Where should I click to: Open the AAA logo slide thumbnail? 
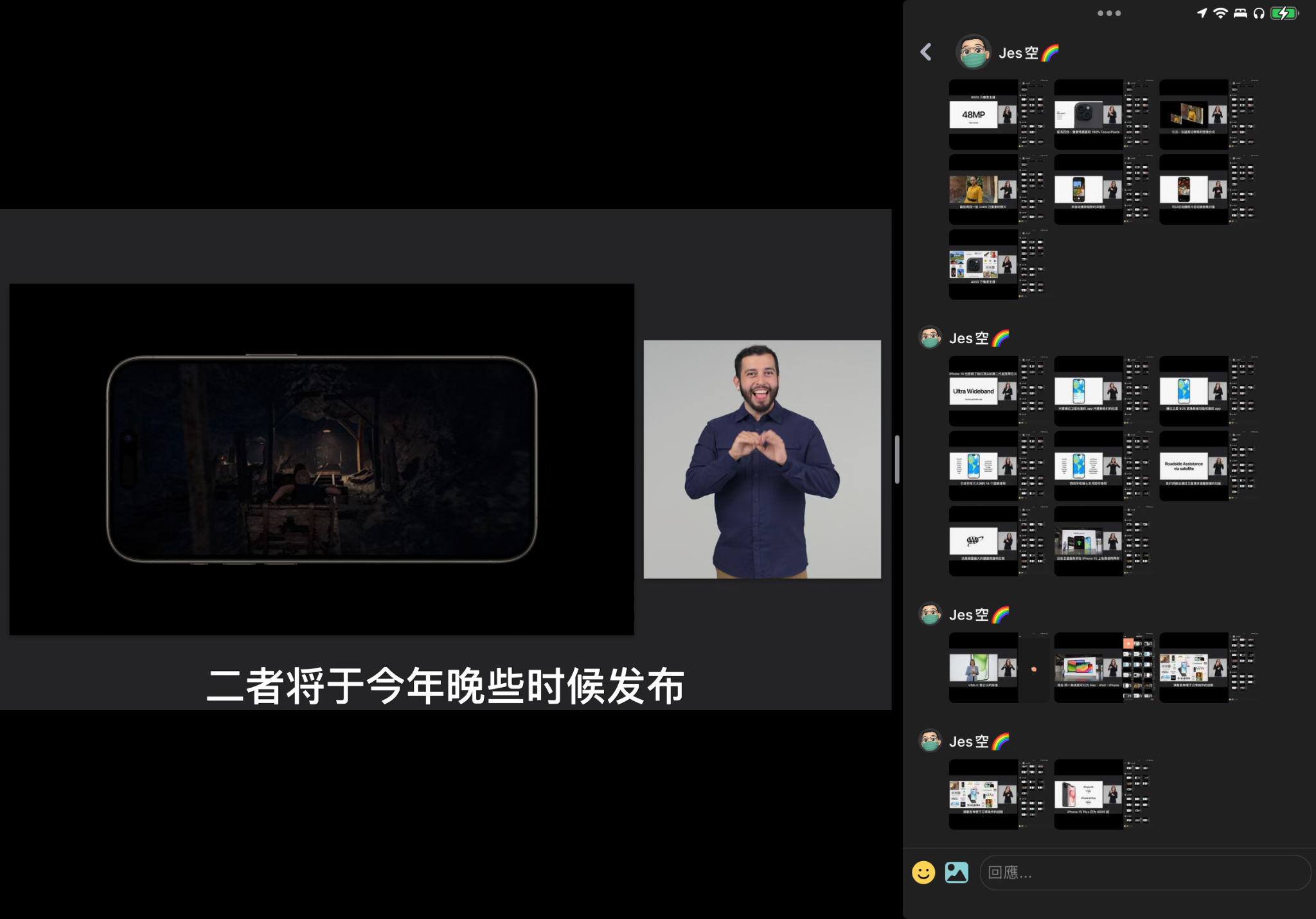click(x=998, y=540)
